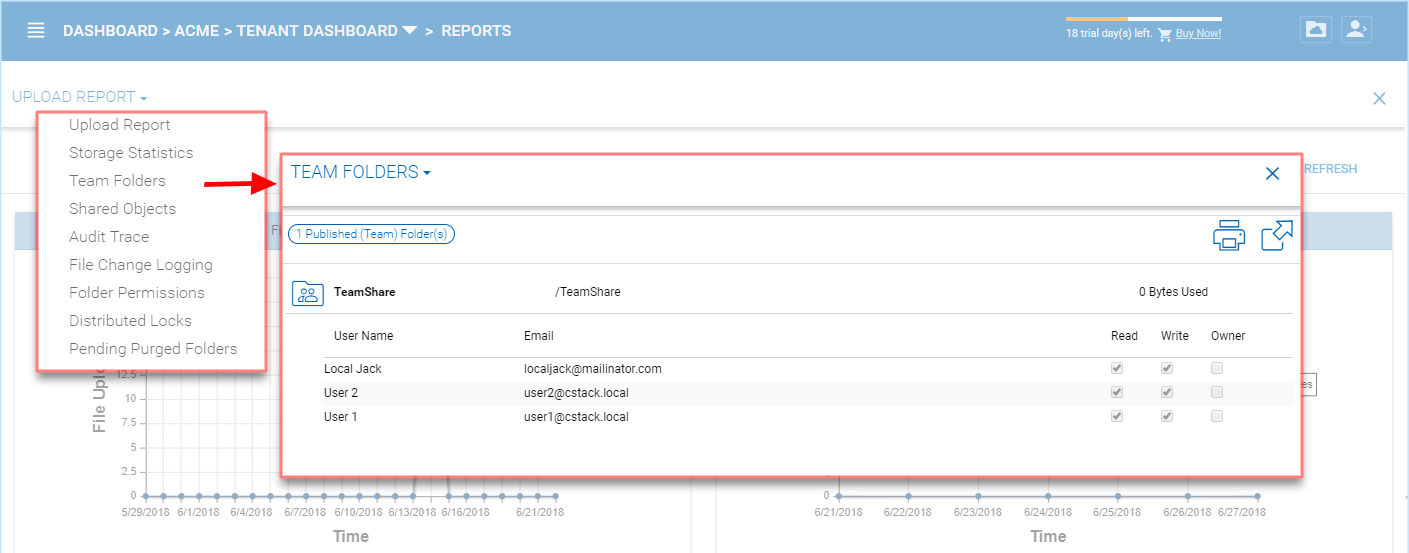
Task: Open Folder Permissions report
Action: click(137, 293)
